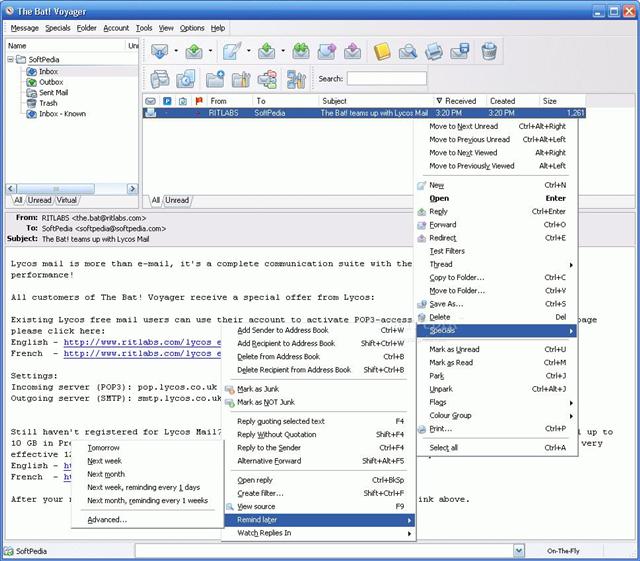
Task: Click the trash can delete icon
Action: coord(489,51)
